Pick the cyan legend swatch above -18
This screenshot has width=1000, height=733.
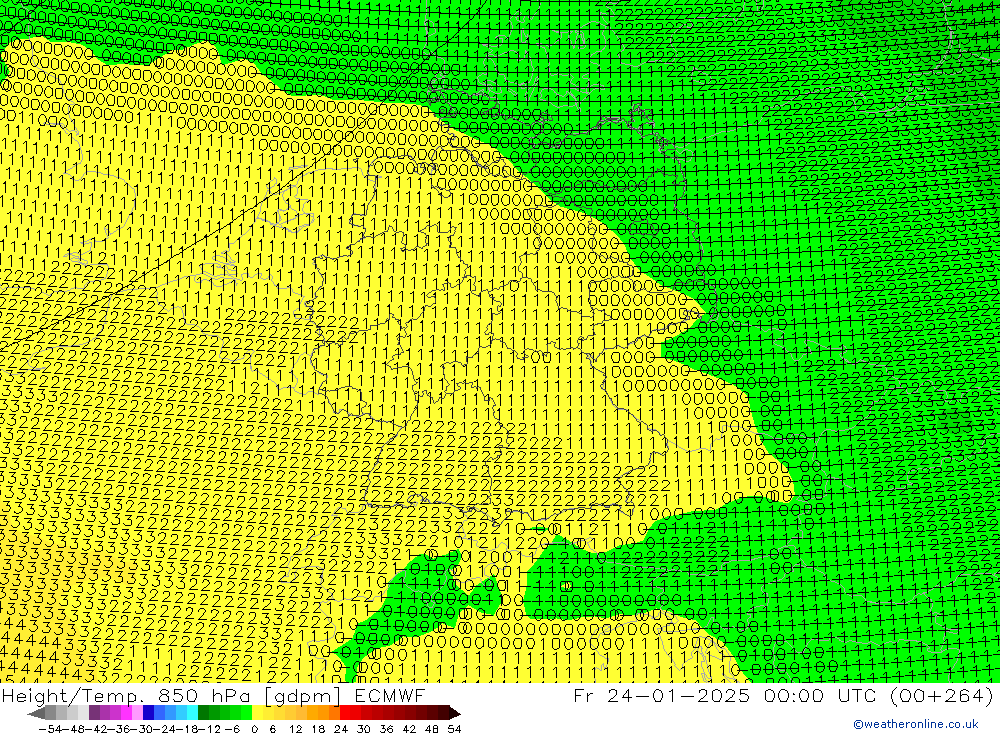coord(192,713)
